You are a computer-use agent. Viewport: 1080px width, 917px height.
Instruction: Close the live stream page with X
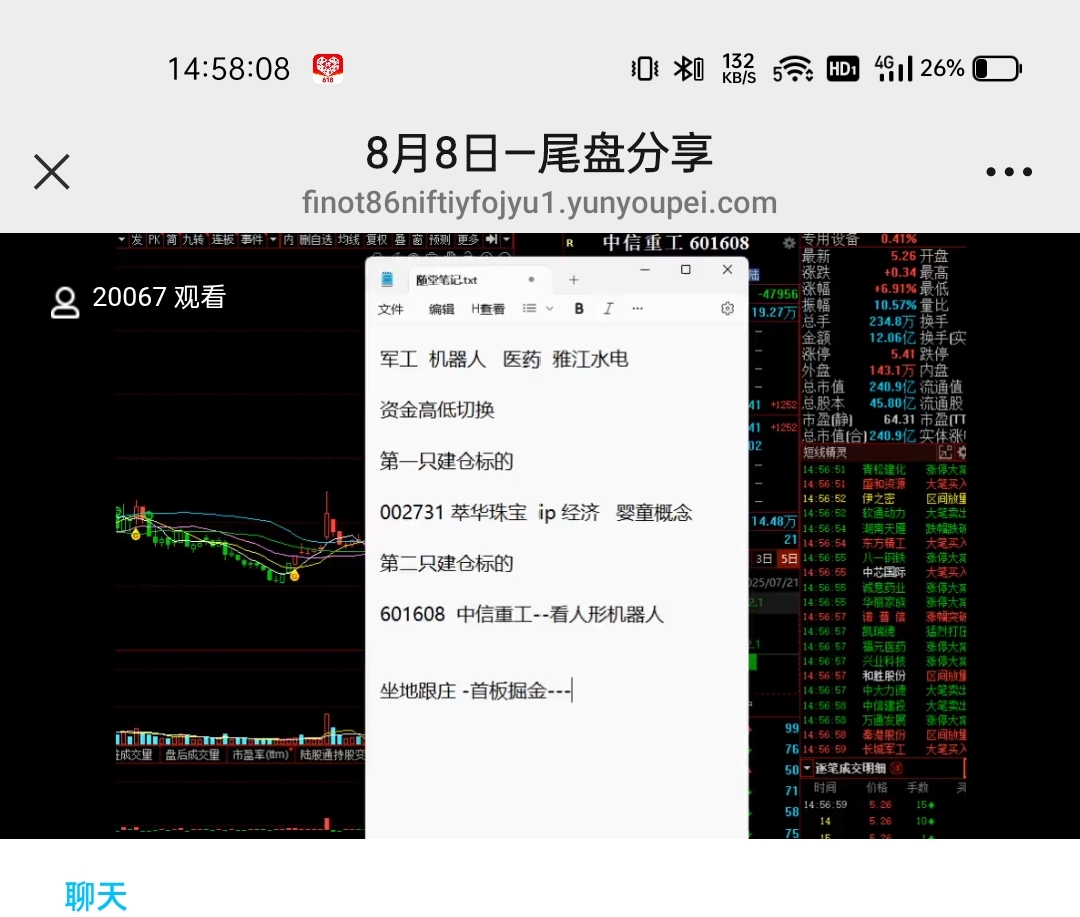tap(52, 171)
